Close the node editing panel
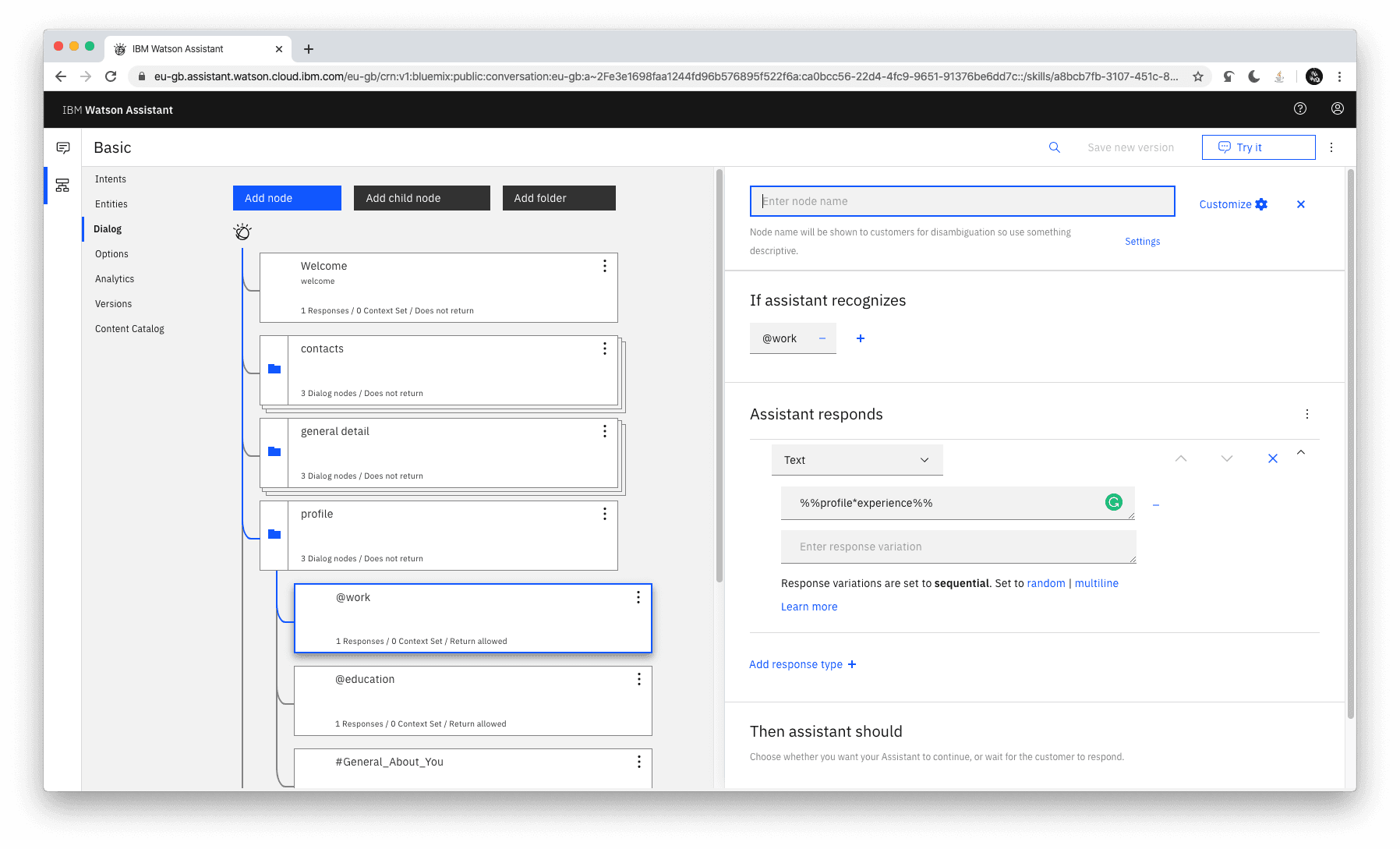Image resolution: width=1400 pixels, height=849 pixels. pyautogui.click(x=1300, y=204)
